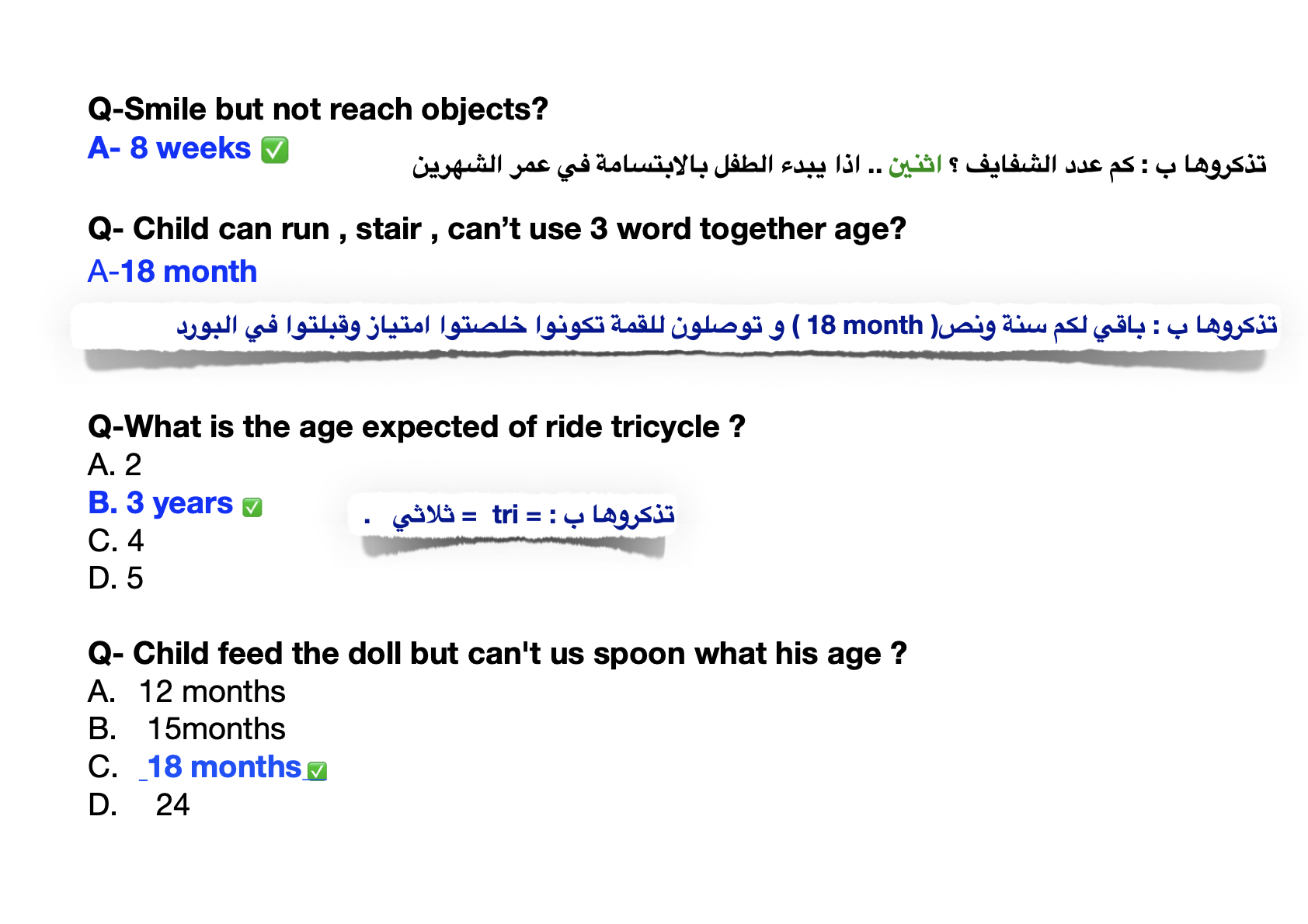
Task: Pick option C. 18 months
Action: click(x=195, y=767)
